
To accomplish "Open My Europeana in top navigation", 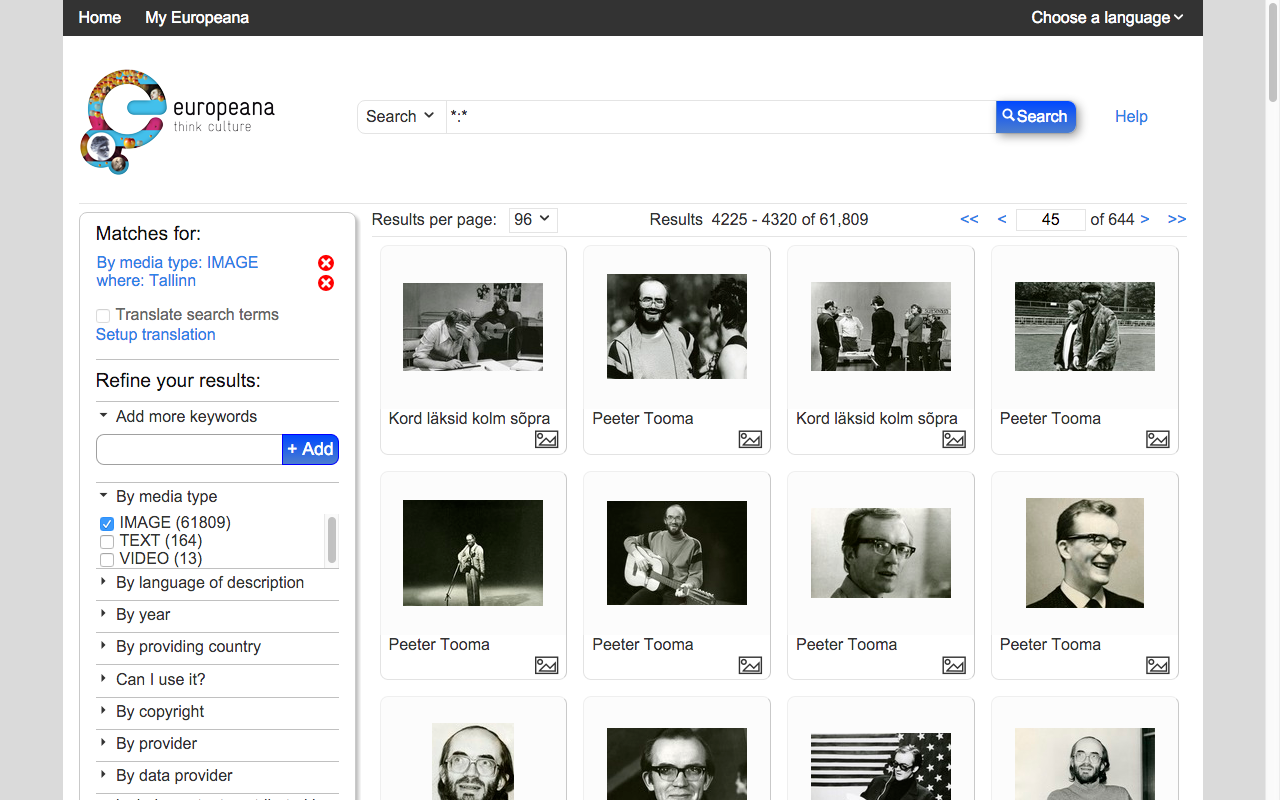I will tap(197, 17).
